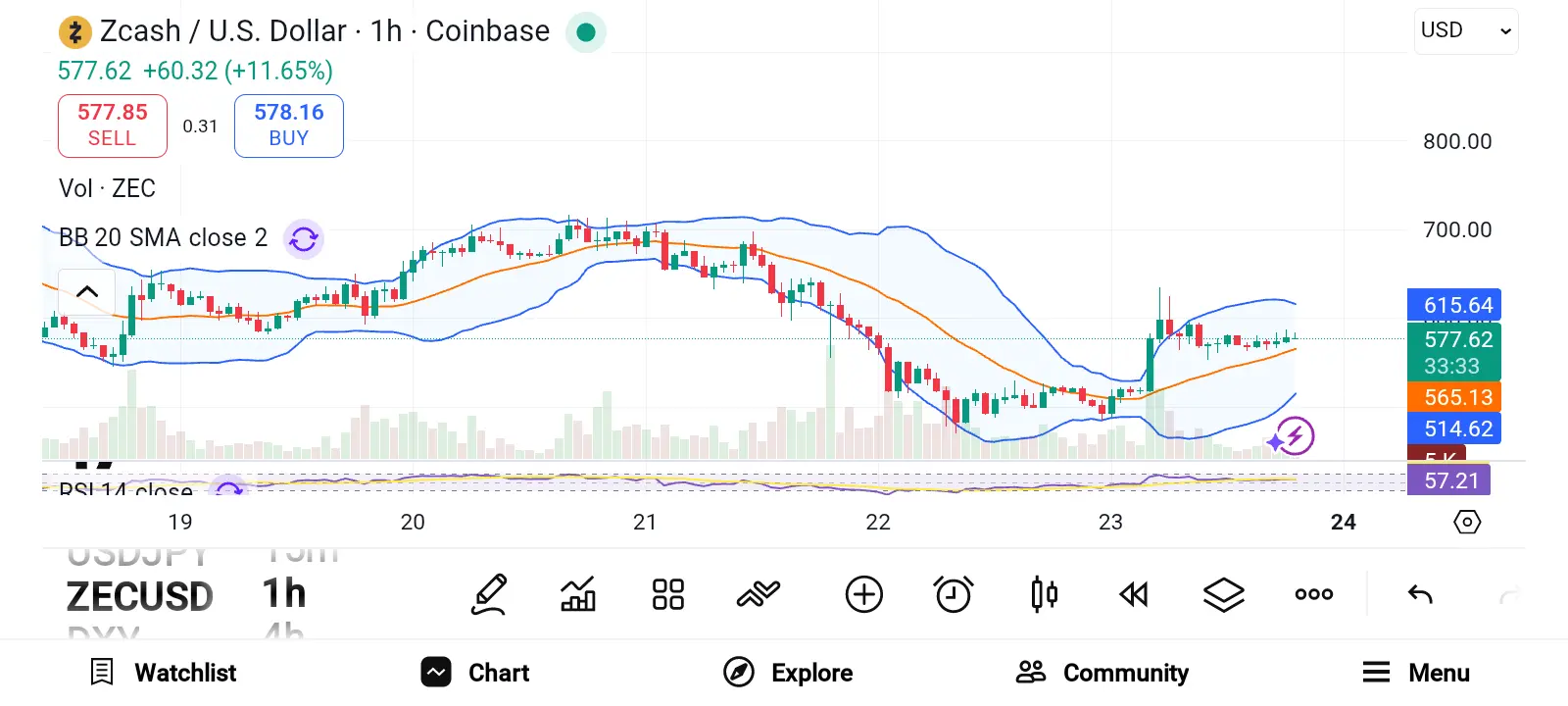The width and height of the screenshot is (1568, 706).
Task: Open the candlestick chart type icon
Action: coord(1044,594)
